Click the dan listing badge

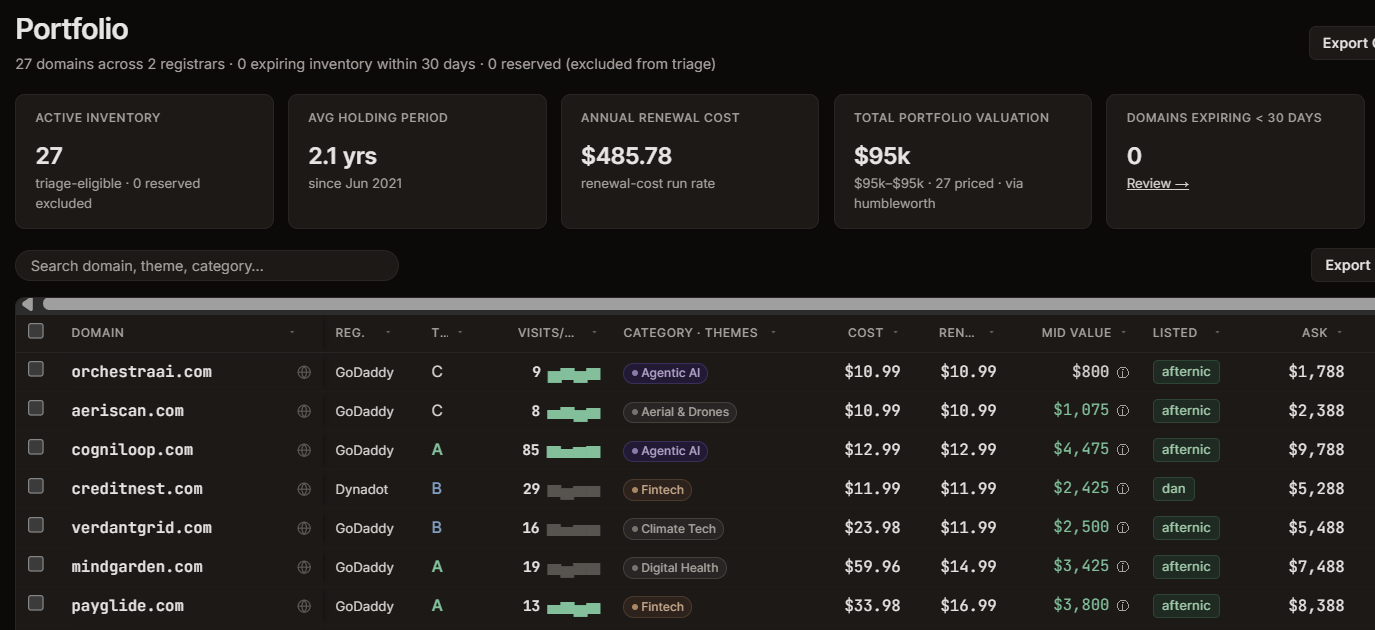(1173, 489)
